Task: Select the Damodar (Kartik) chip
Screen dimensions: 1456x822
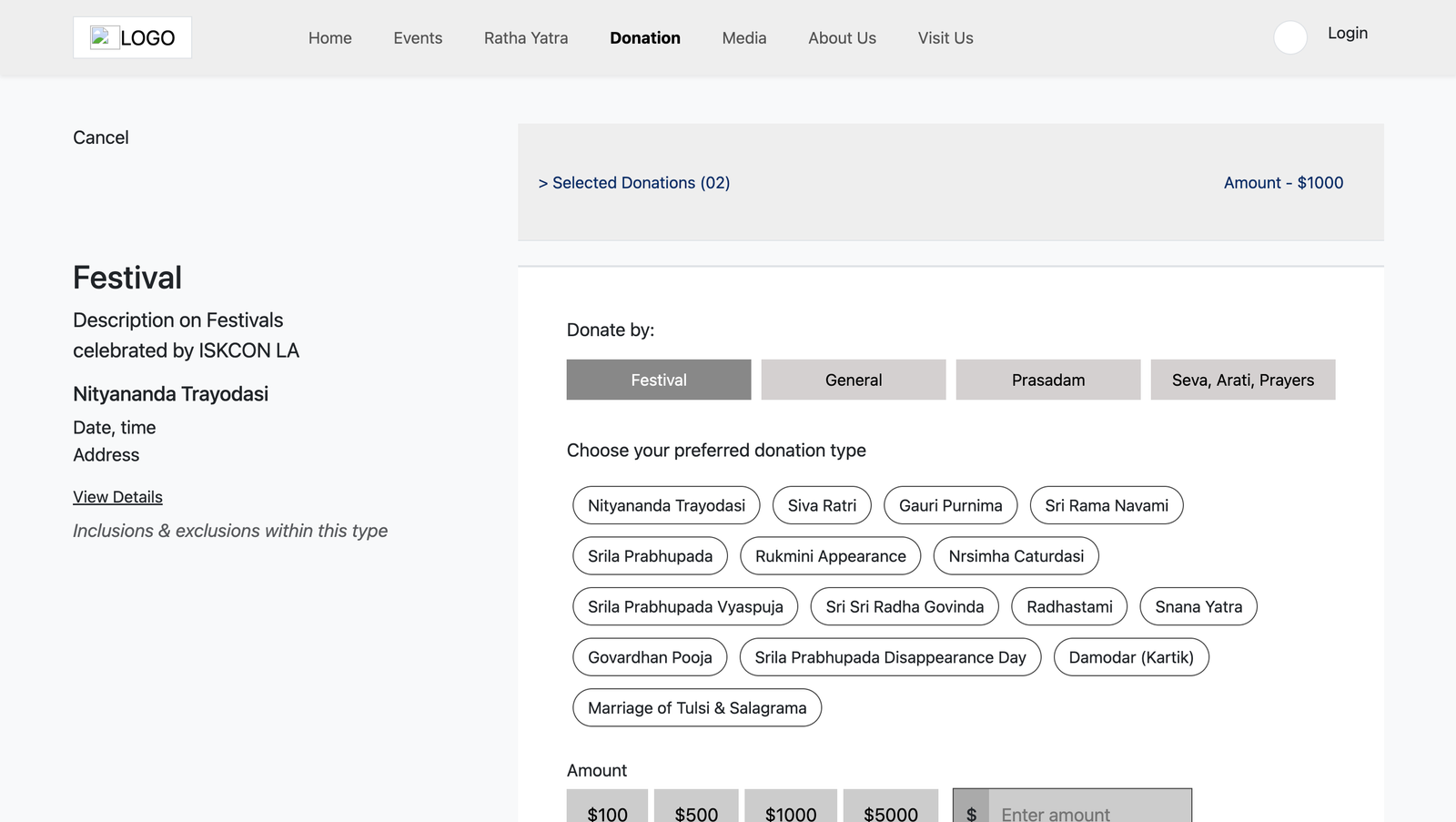Action: (x=1130, y=657)
